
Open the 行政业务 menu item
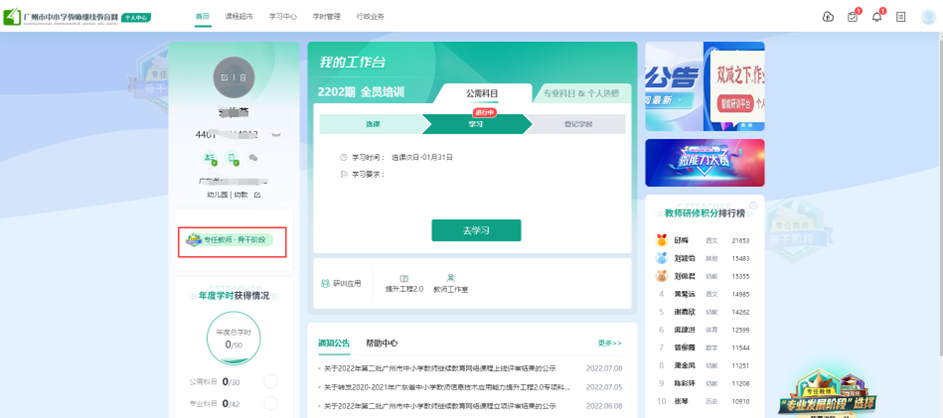coord(370,17)
